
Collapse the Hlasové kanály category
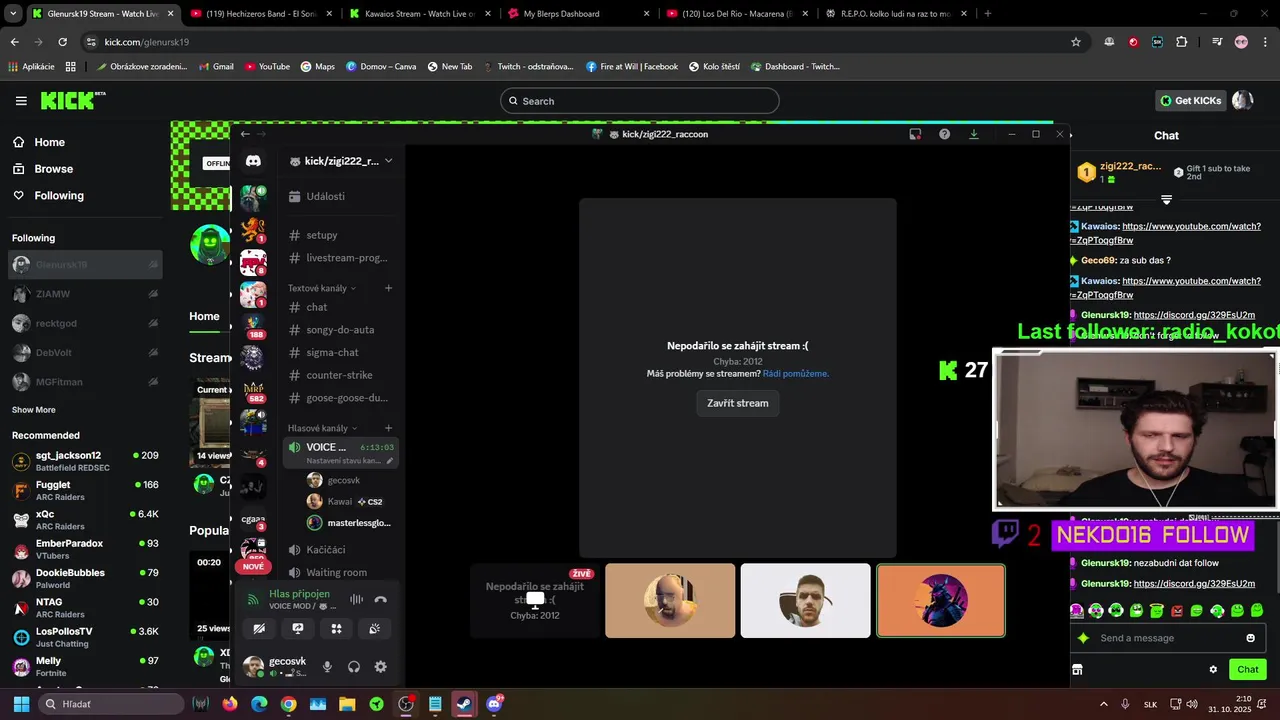[x=322, y=428]
